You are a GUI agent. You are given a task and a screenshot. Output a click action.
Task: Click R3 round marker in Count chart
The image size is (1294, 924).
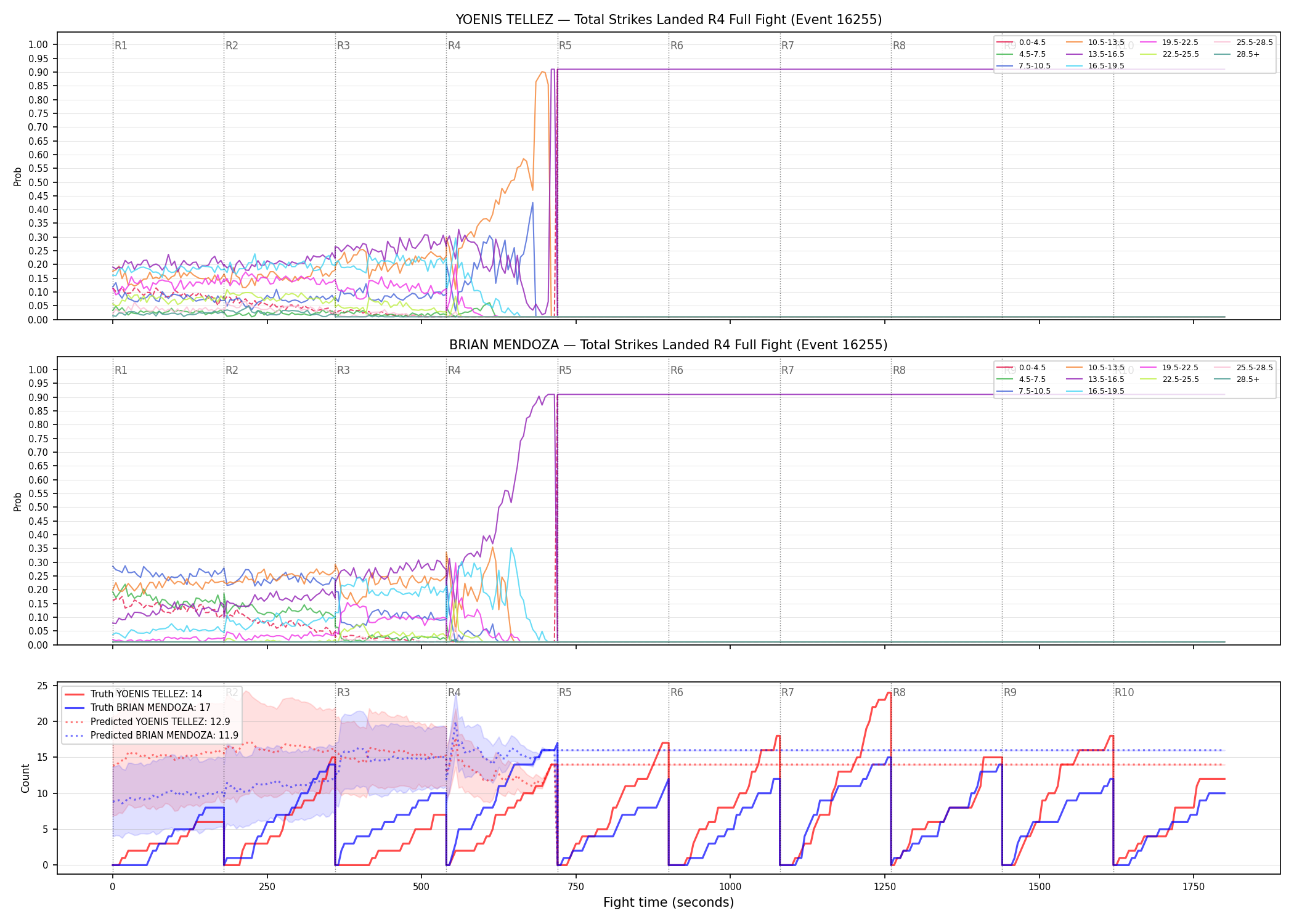pos(343,692)
